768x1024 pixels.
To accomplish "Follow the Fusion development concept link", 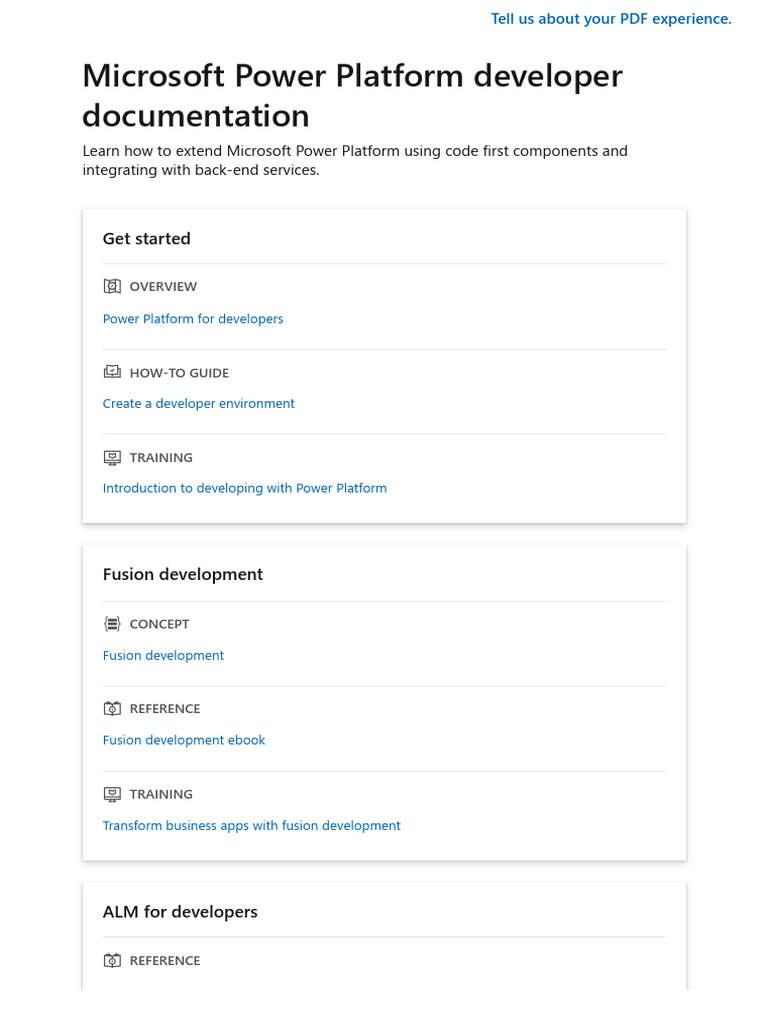I will pyautogui.click(x=163, y=656).
